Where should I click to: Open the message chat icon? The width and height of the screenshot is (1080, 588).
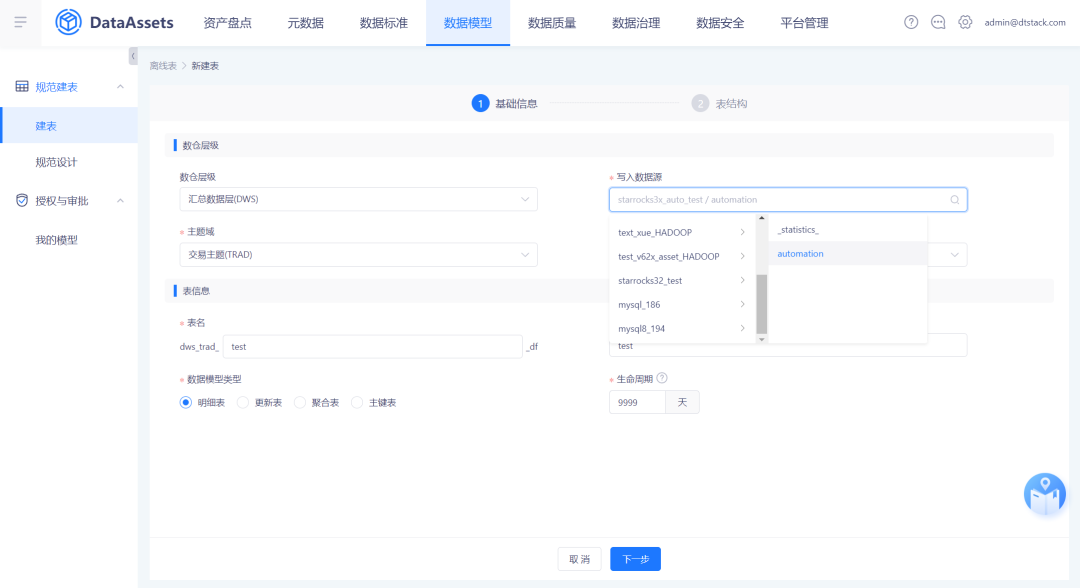point(938,22)
